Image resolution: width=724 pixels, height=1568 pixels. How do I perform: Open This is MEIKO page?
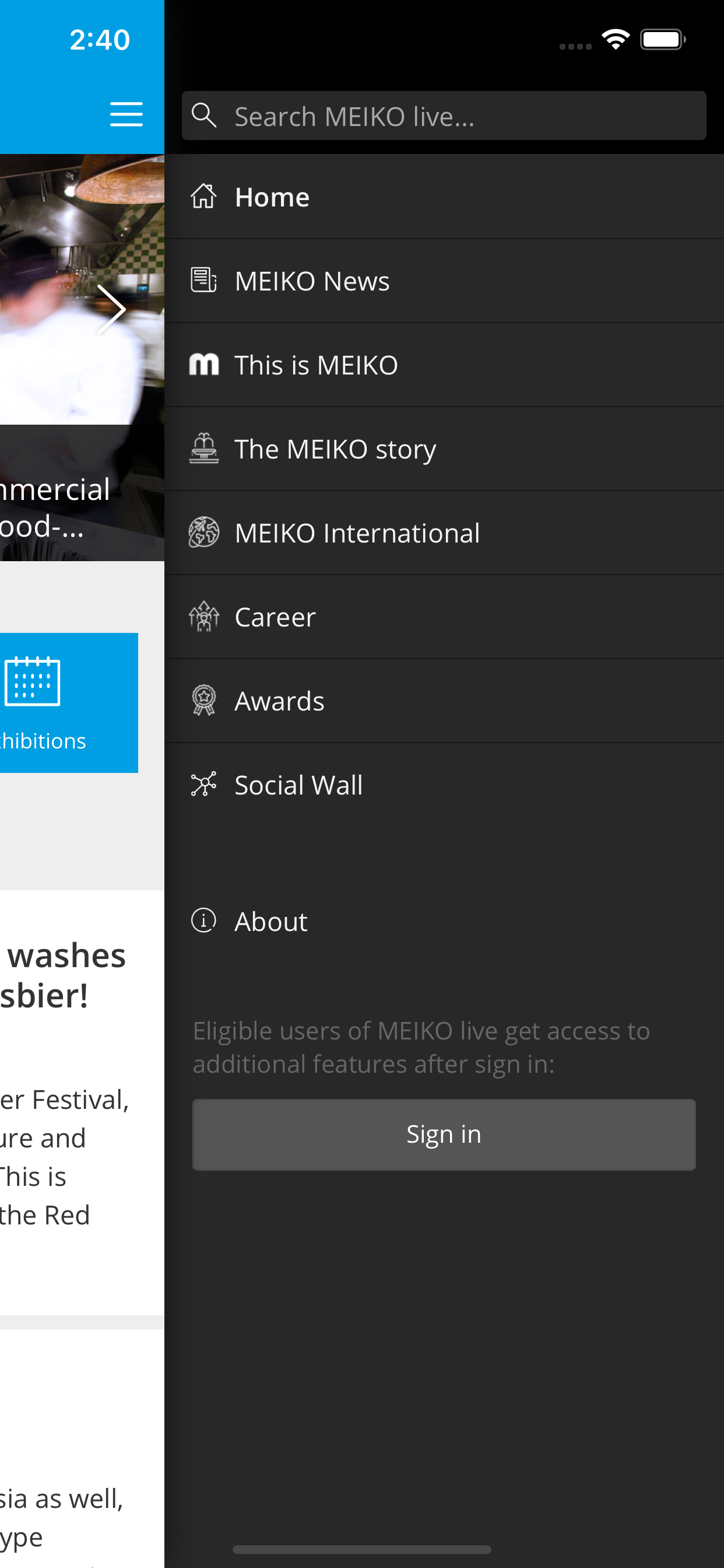pos(444,365)
